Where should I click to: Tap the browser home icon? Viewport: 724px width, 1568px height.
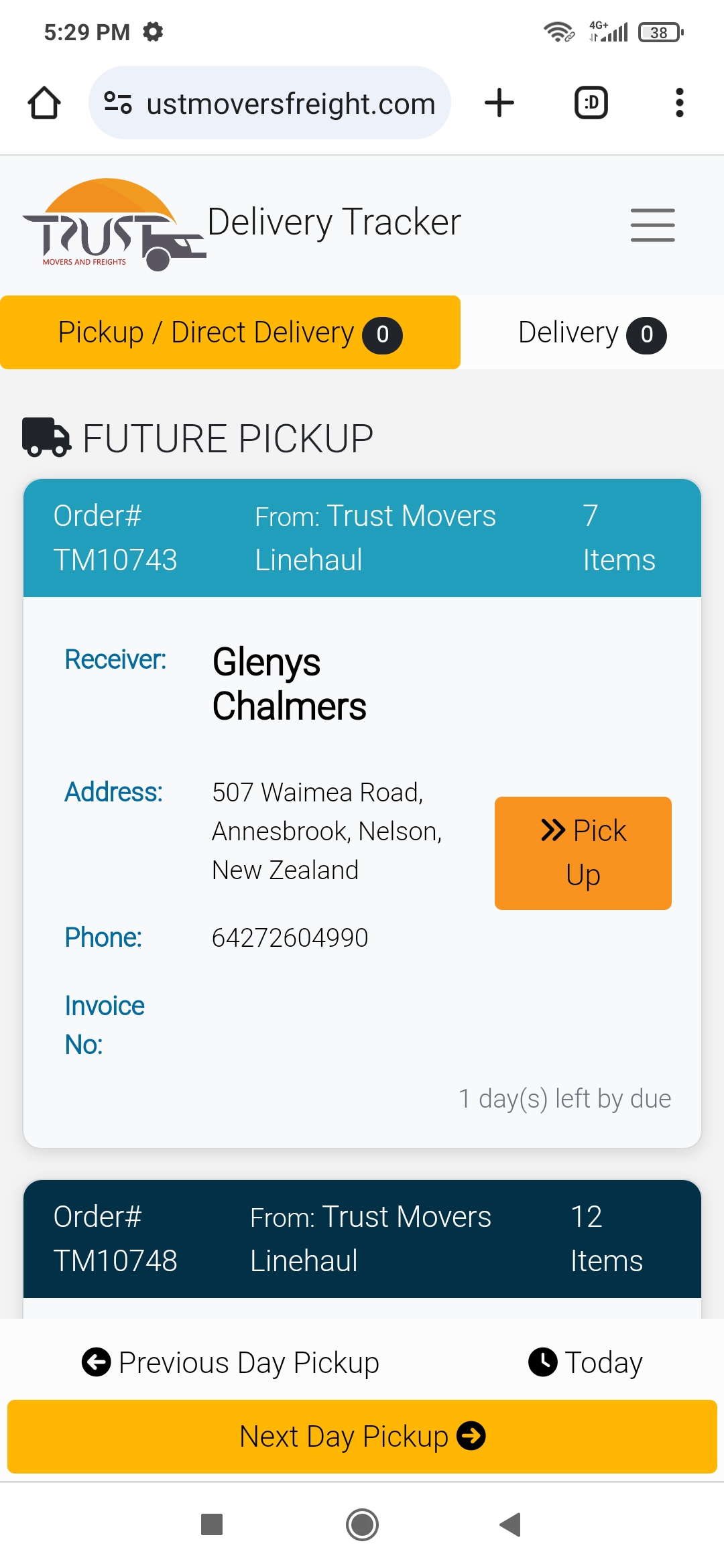coord(44,103)
